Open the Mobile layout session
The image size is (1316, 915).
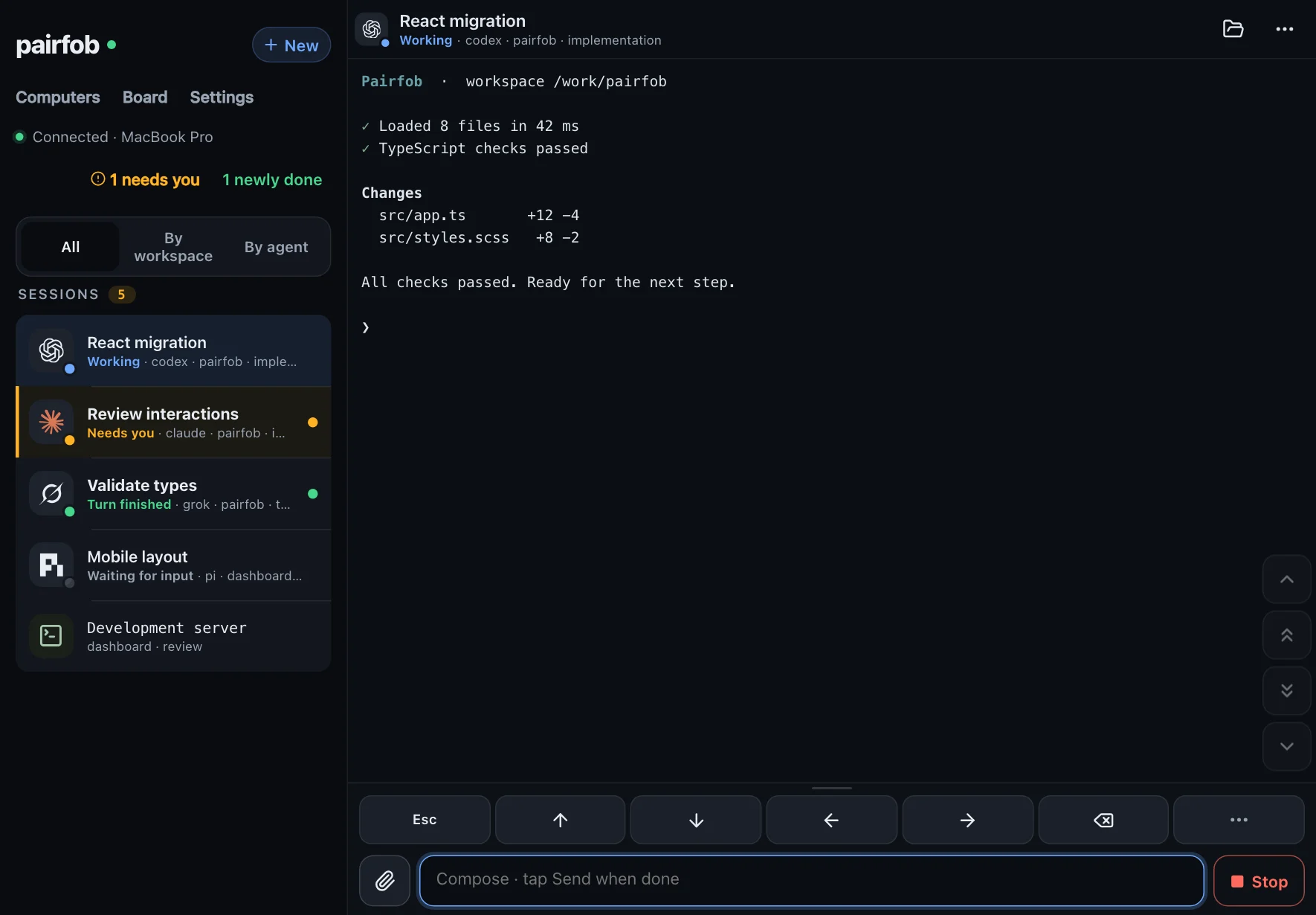(173, 565)
